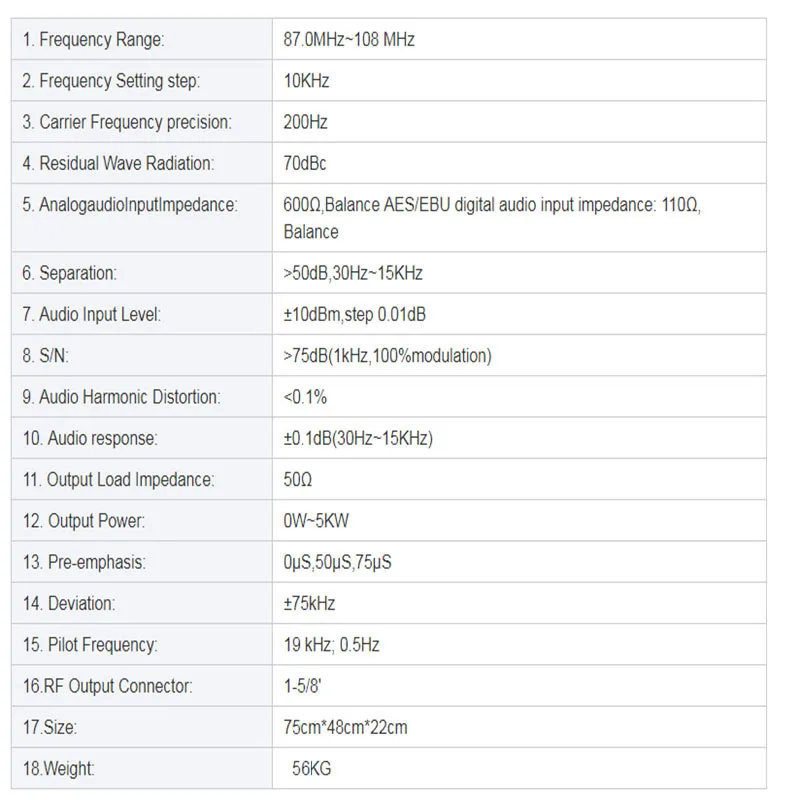
Task: Click the Pre-emphasis row label
Action: tap(84, 562)
